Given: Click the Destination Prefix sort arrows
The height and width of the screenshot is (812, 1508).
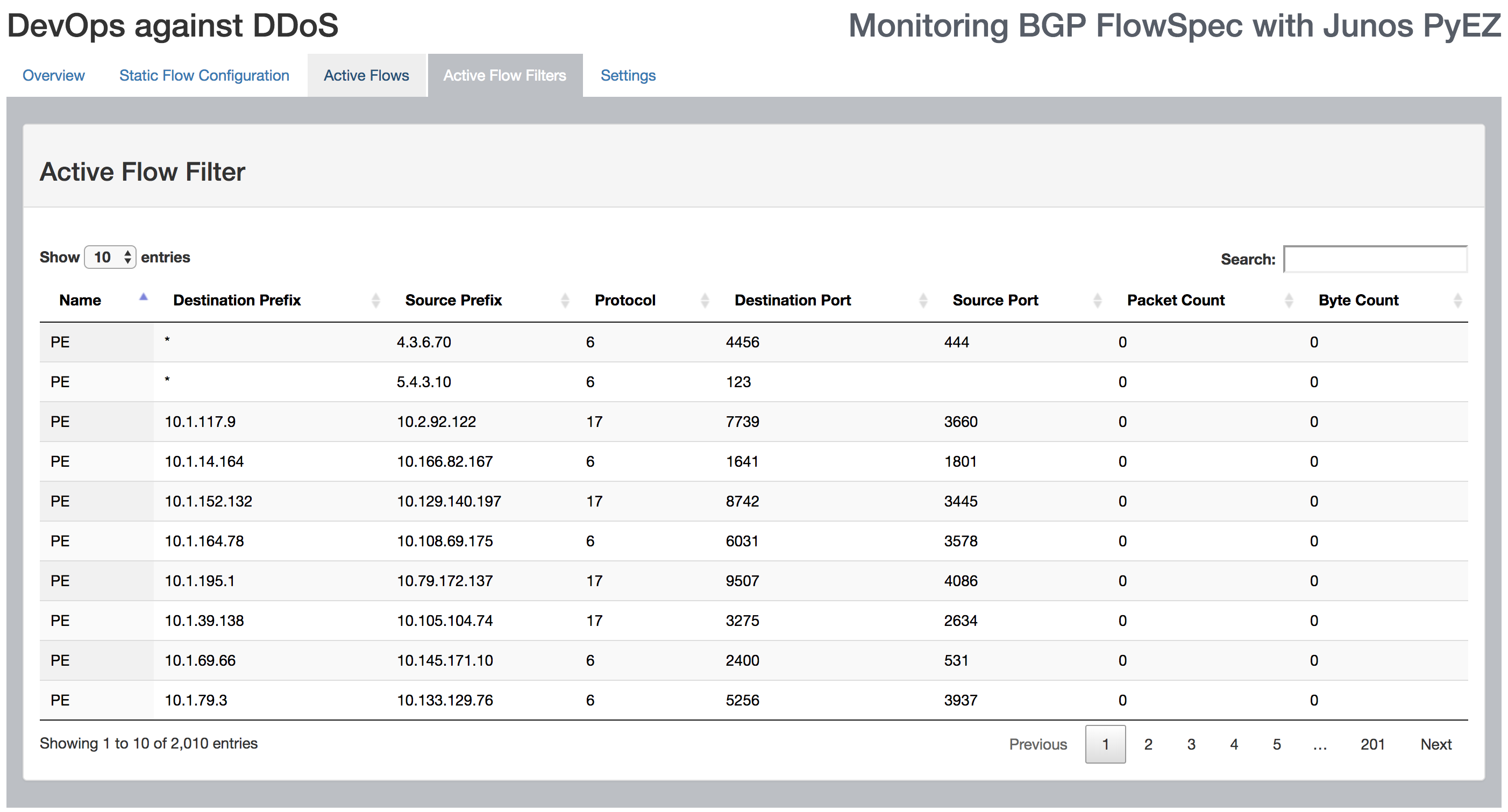Looking at the screenshot, I should pyautogui.click(x=375, y=300).
